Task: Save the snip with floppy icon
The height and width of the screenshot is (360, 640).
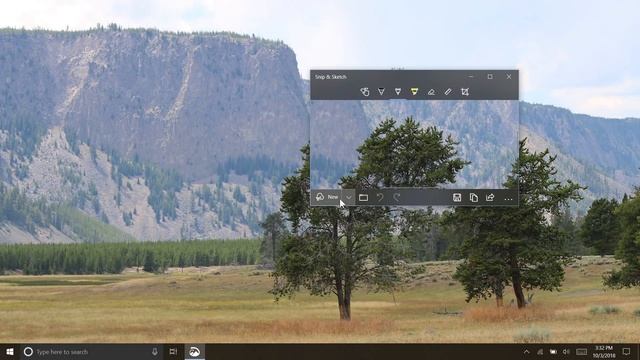Action: (x=457, y=198)
